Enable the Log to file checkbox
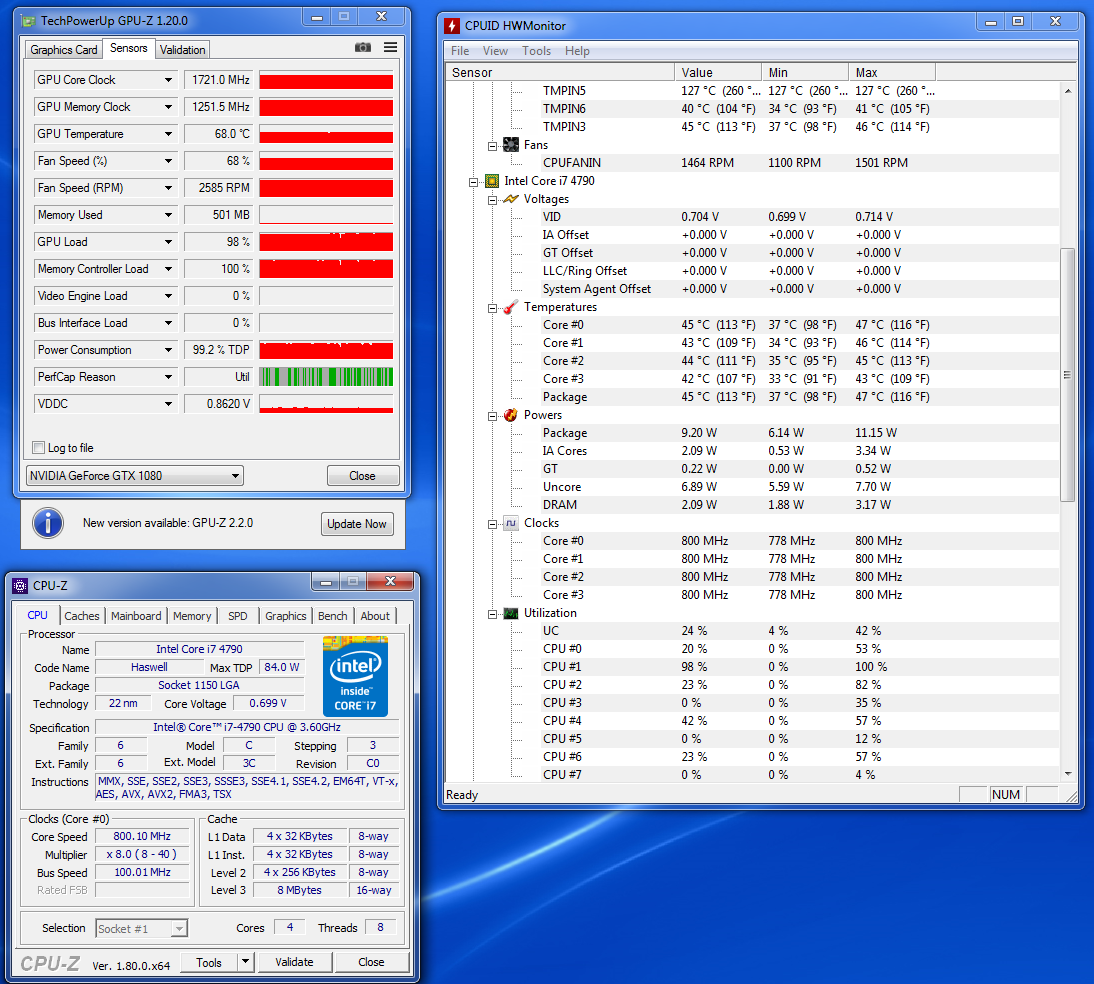1094x984 pixels. [39, 448]
